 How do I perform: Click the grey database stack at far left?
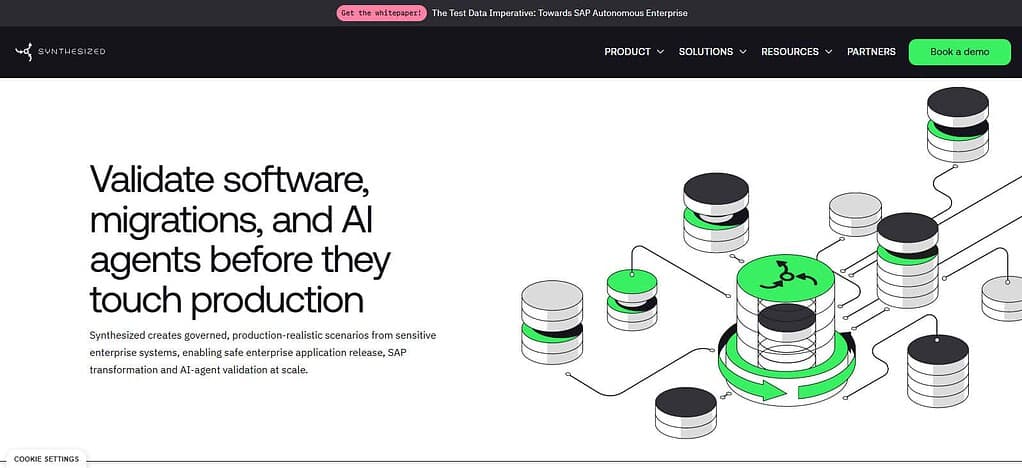tap(552, 322)
